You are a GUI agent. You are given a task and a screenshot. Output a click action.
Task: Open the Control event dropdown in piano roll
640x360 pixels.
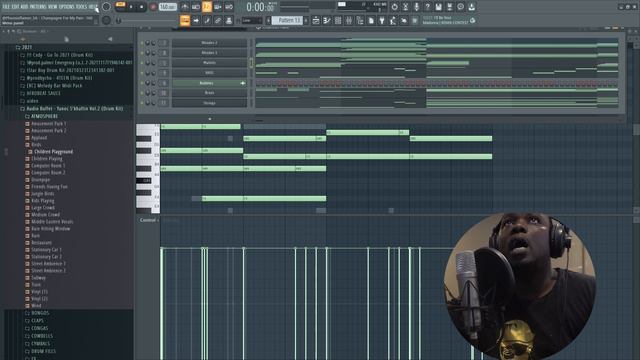(x=149, y=220)
